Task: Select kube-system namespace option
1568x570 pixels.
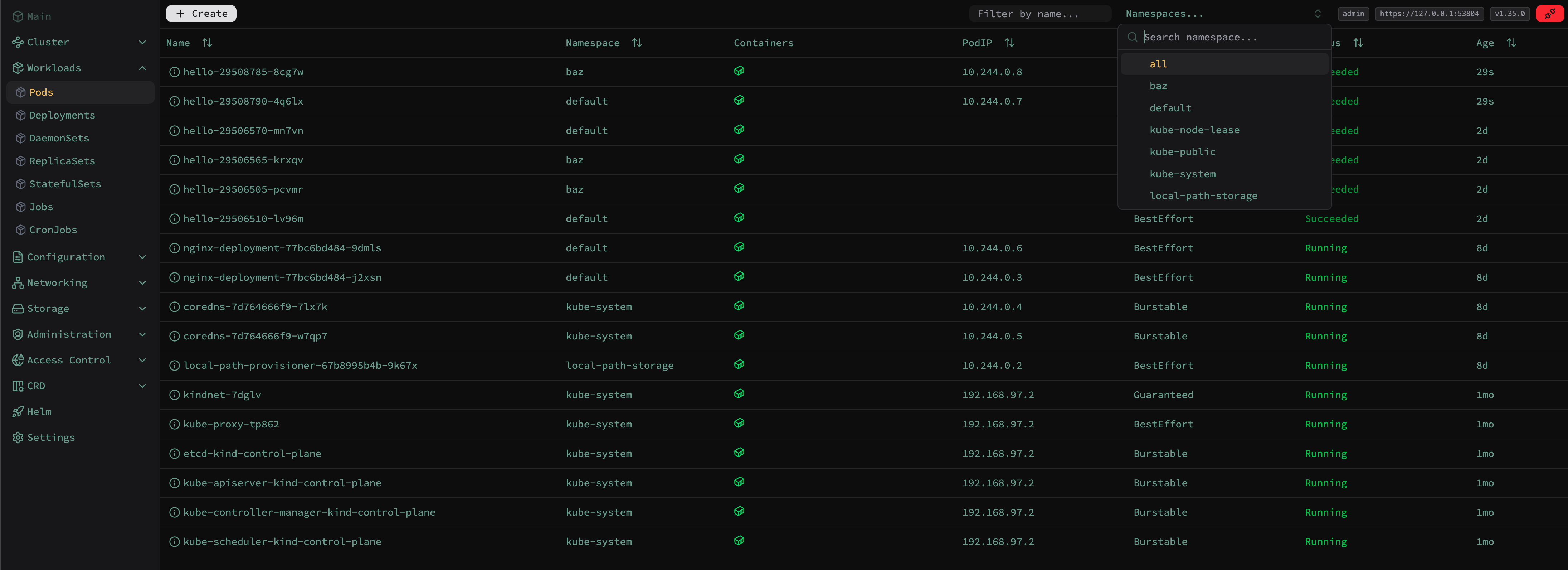Action: [x=1182, y=174]
